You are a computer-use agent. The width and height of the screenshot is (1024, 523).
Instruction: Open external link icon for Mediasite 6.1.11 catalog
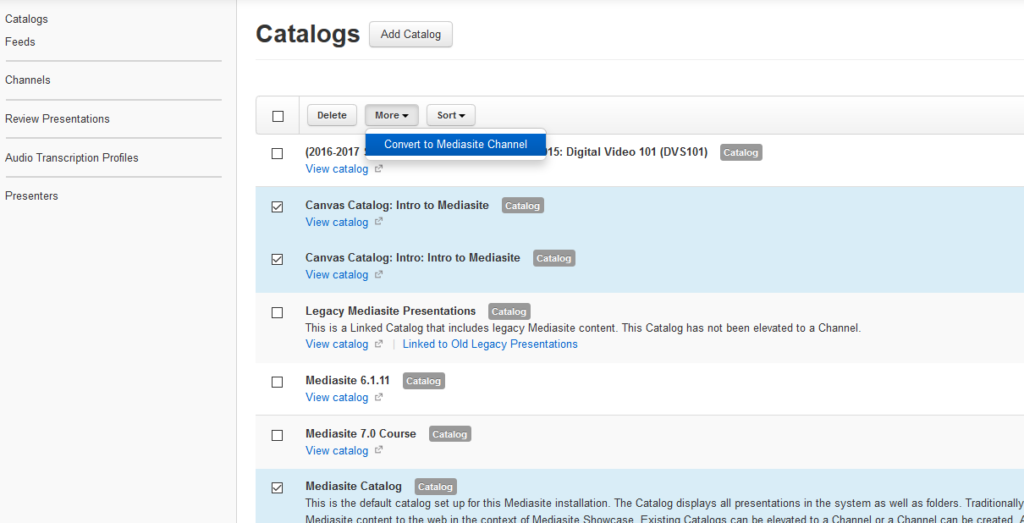(x=378, y=398)
